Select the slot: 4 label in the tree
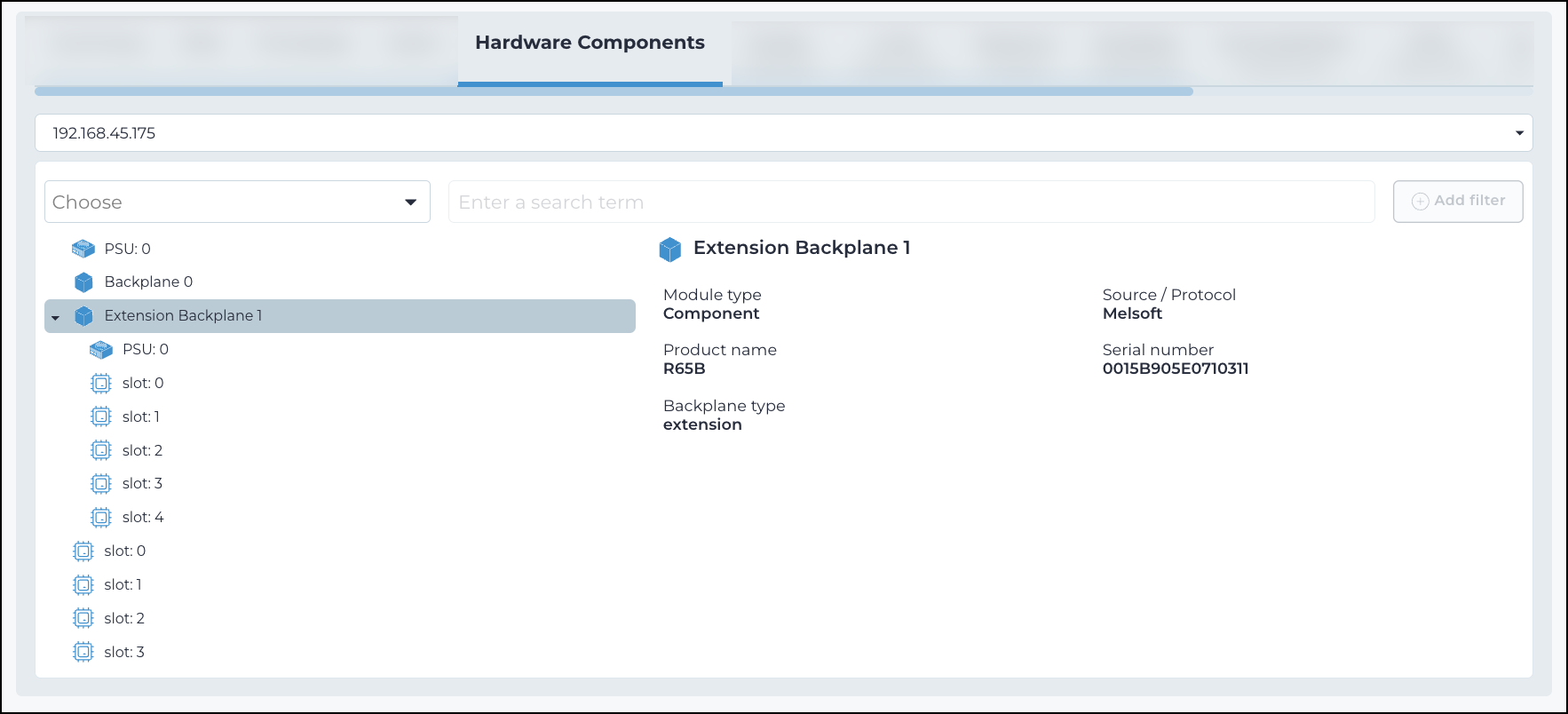The width and height of the screenshot is (1568, 714). pyautogui.click(x=143, y=517)
